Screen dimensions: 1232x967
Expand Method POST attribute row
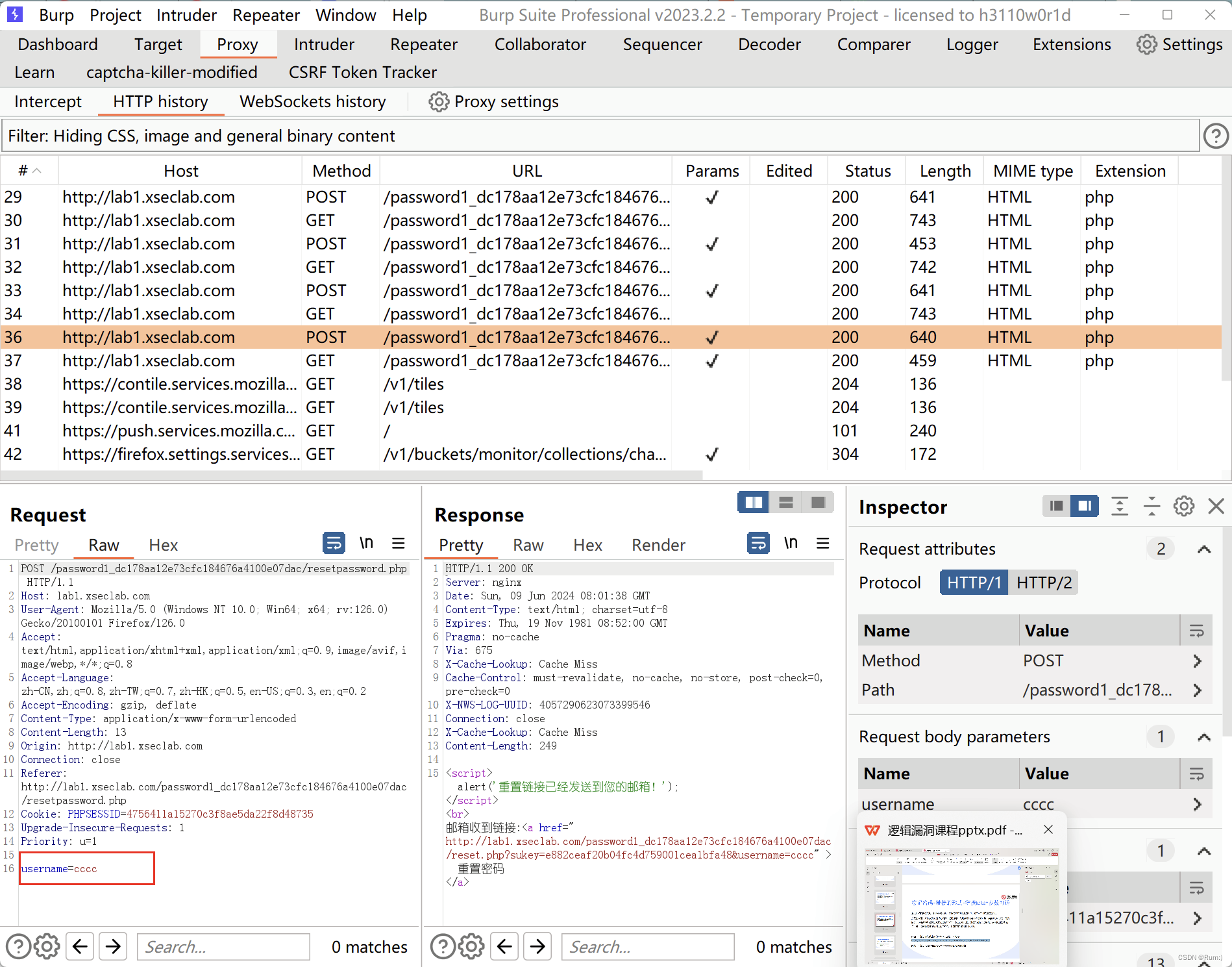[1197, 661]
